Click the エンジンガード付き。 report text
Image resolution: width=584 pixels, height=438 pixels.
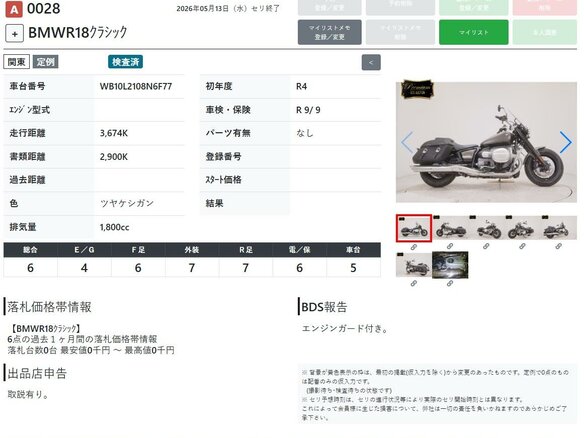345,329
